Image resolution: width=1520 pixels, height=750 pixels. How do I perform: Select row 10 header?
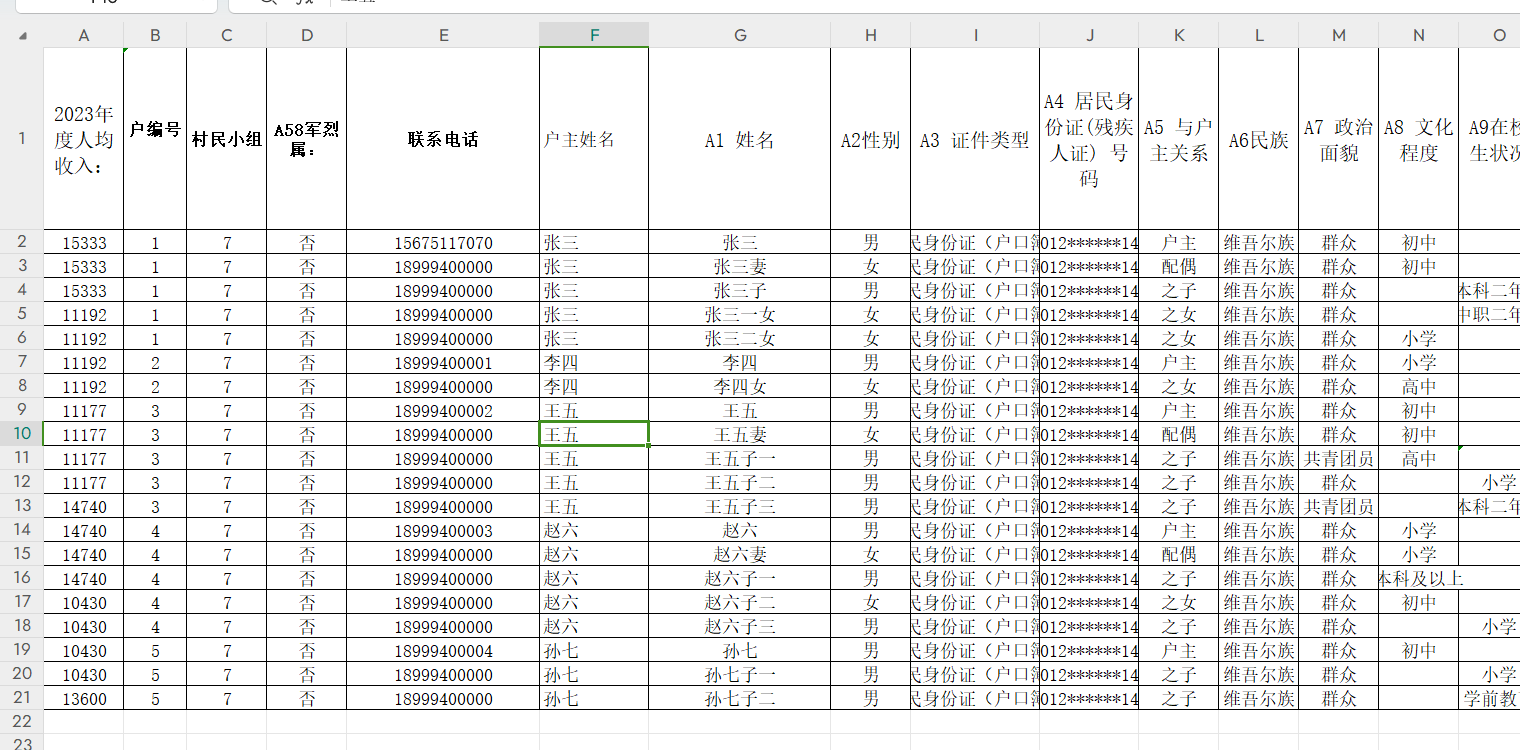22,434
